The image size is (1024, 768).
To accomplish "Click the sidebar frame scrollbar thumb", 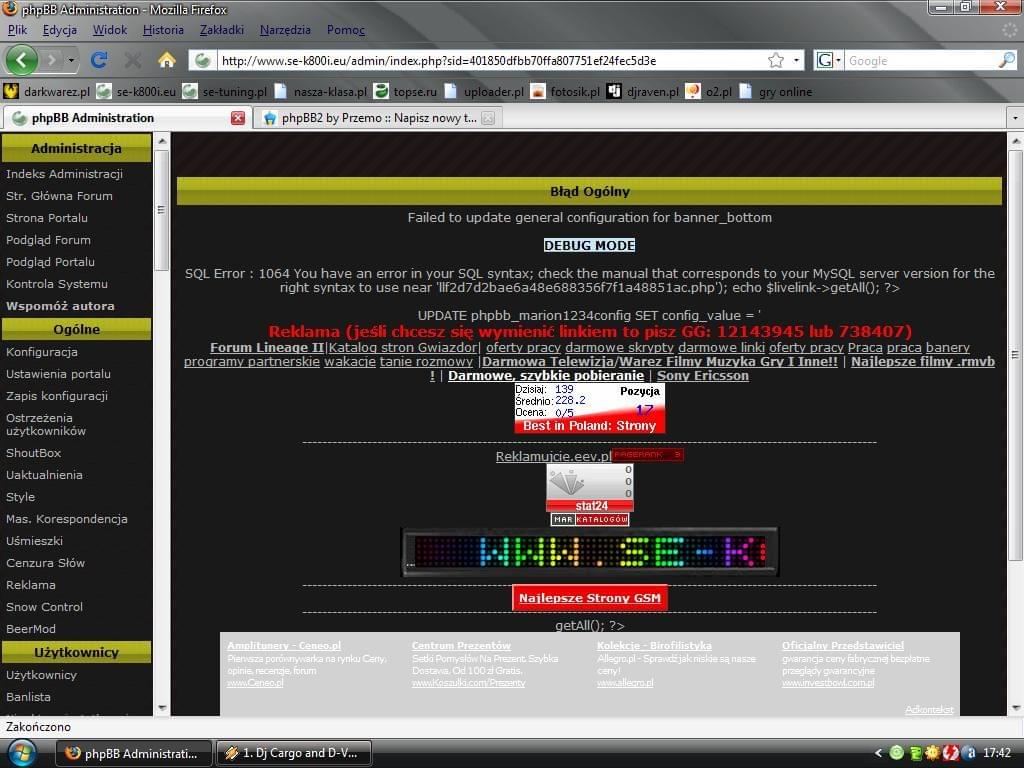I will pyautogui.click(x=161, y=209).
